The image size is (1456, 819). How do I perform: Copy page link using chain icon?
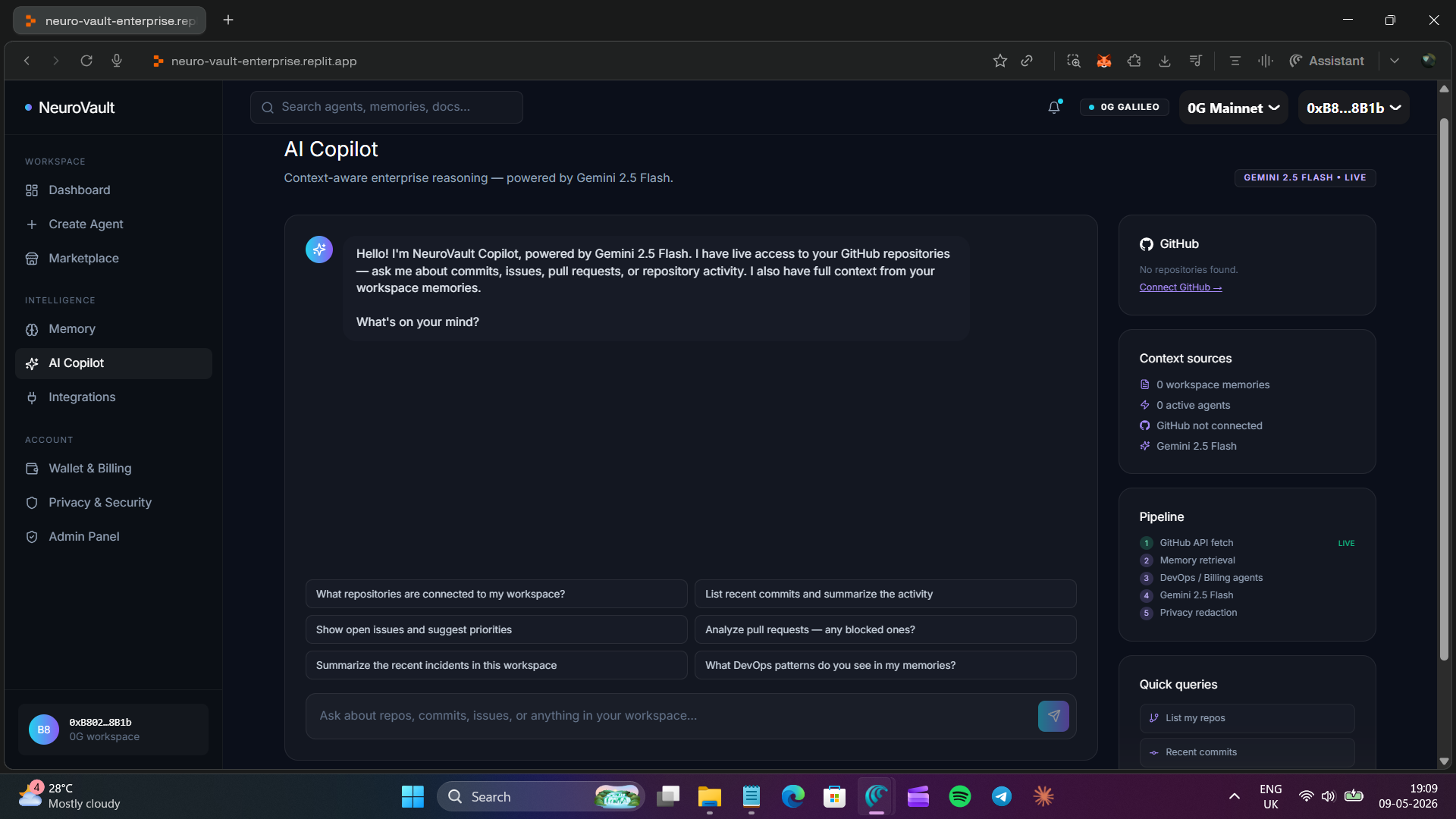click(x=1027, y=61)
